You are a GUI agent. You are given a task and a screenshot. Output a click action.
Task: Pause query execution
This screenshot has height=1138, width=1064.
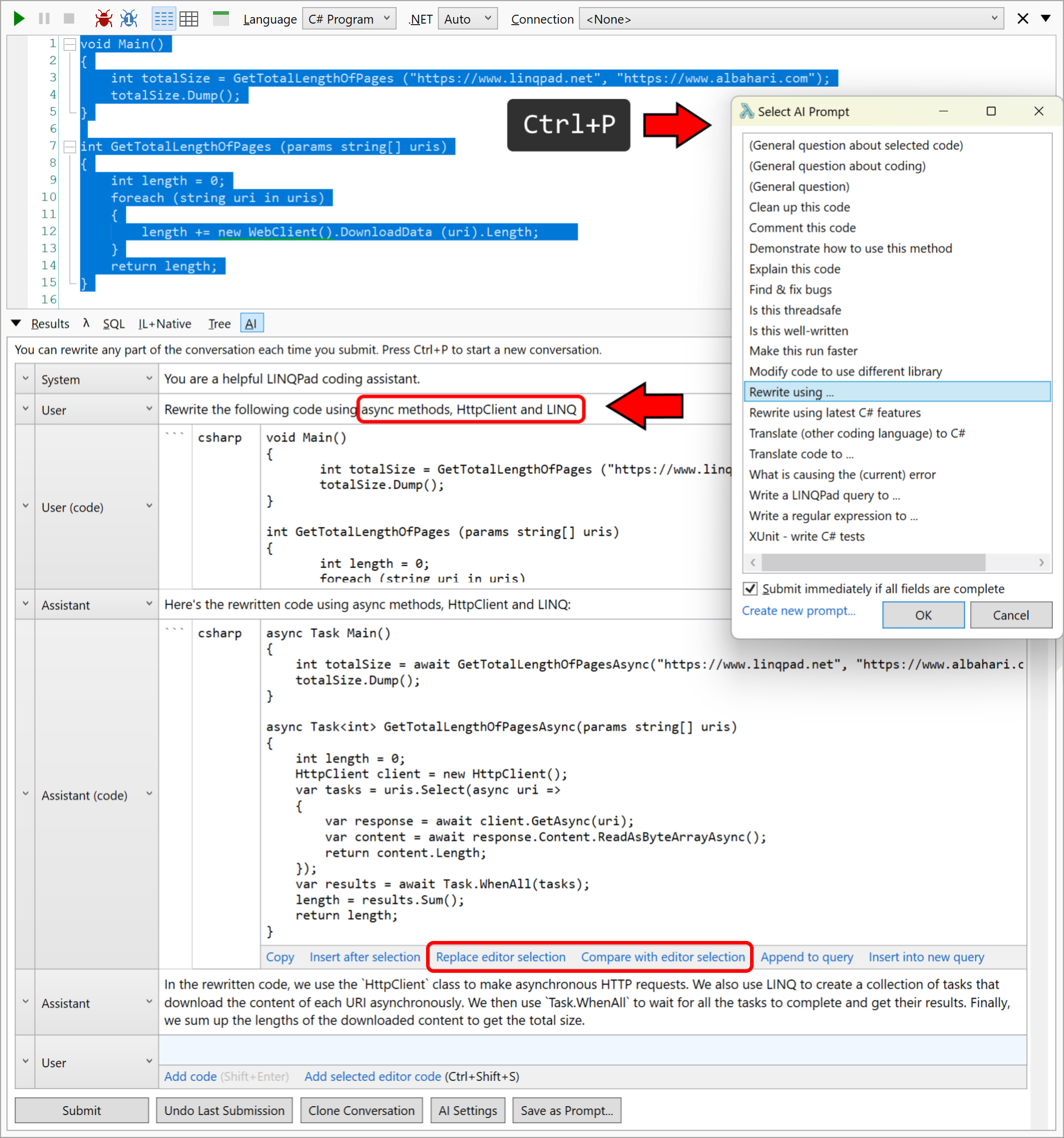coord(44,19)
